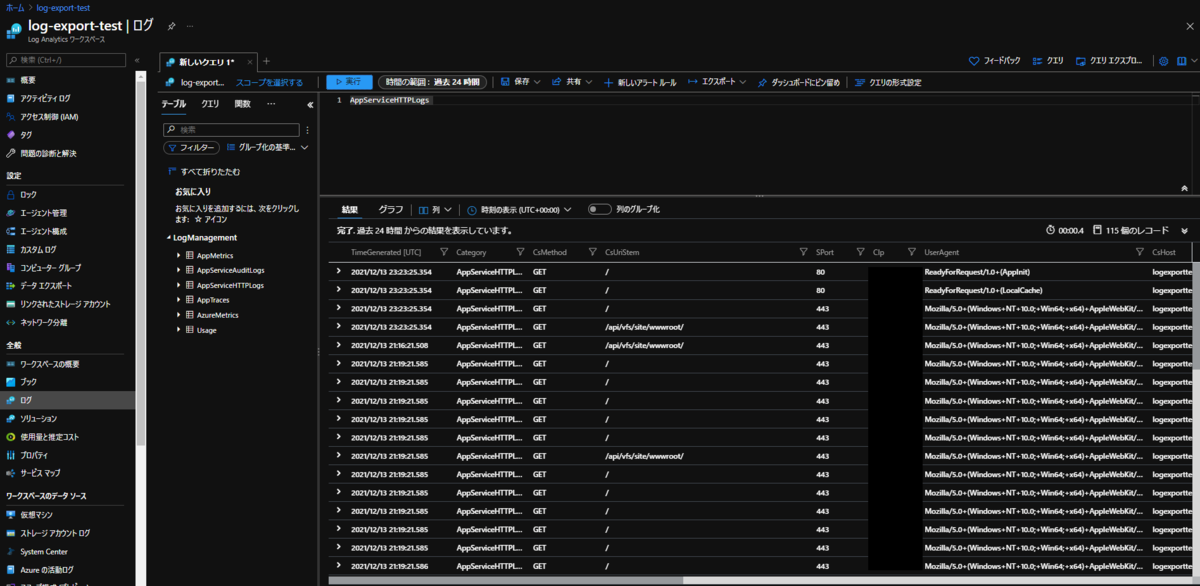Collapse the query editor with double chevron
The height and width of the screenshot is (586, 1200).
pyautogui.click(x=1184, y=188)
